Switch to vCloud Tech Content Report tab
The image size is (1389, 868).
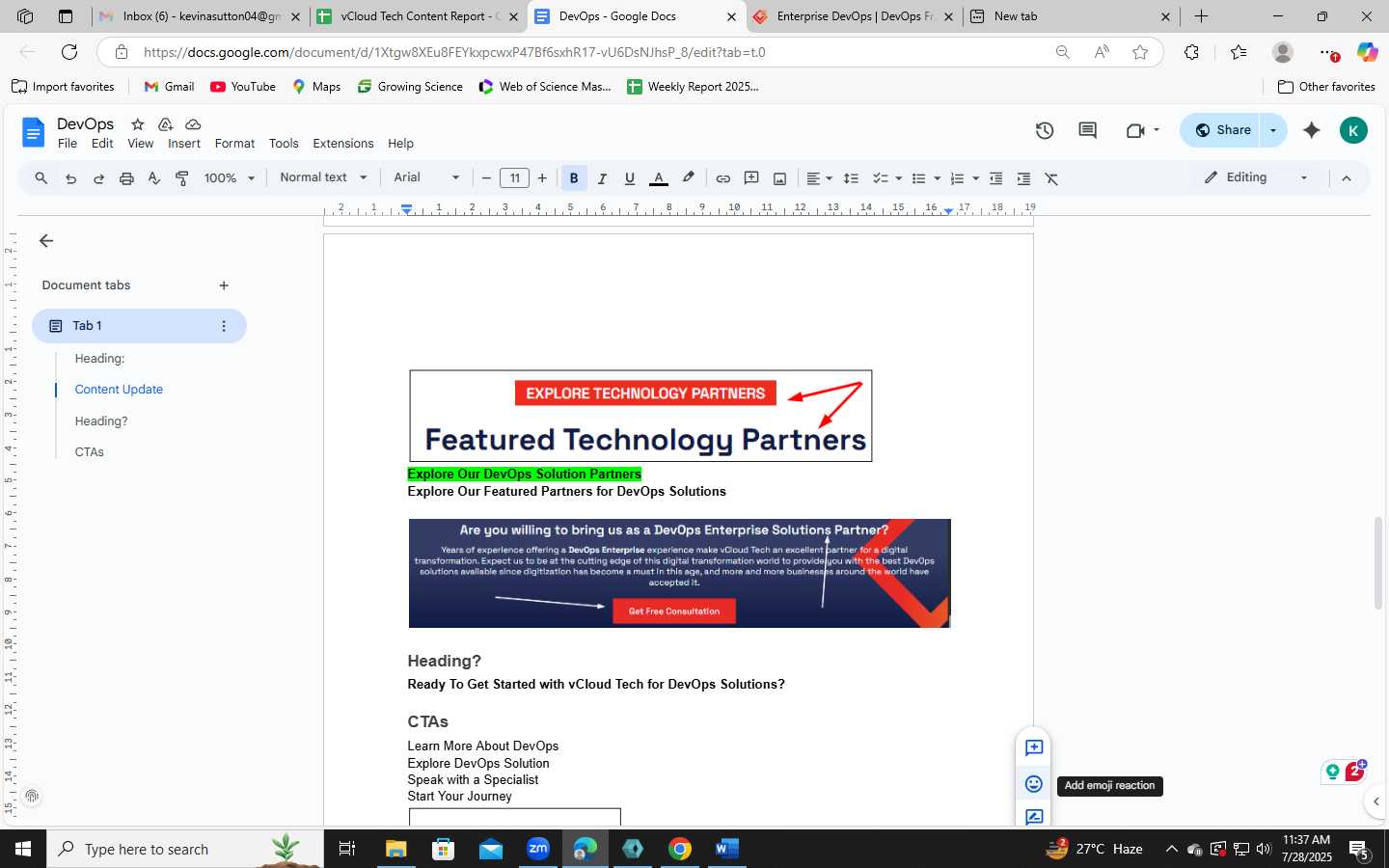(418, 16)
